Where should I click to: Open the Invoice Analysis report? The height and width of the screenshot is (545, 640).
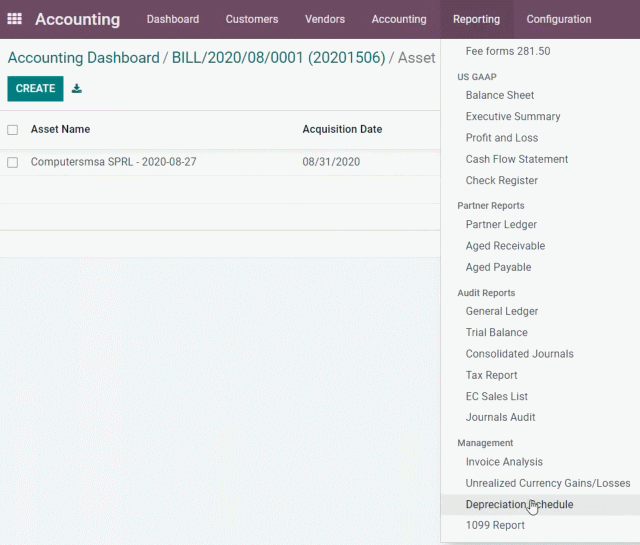tap(504, 462)
